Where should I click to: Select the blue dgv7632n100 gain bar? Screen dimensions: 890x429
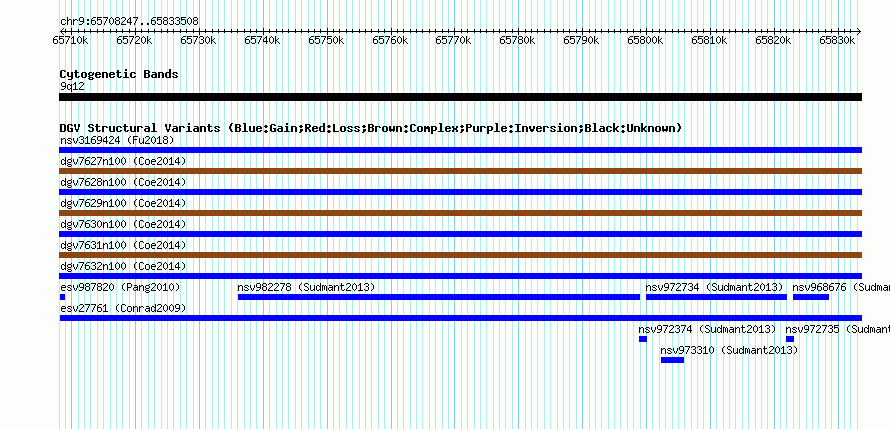coord(460,276)
